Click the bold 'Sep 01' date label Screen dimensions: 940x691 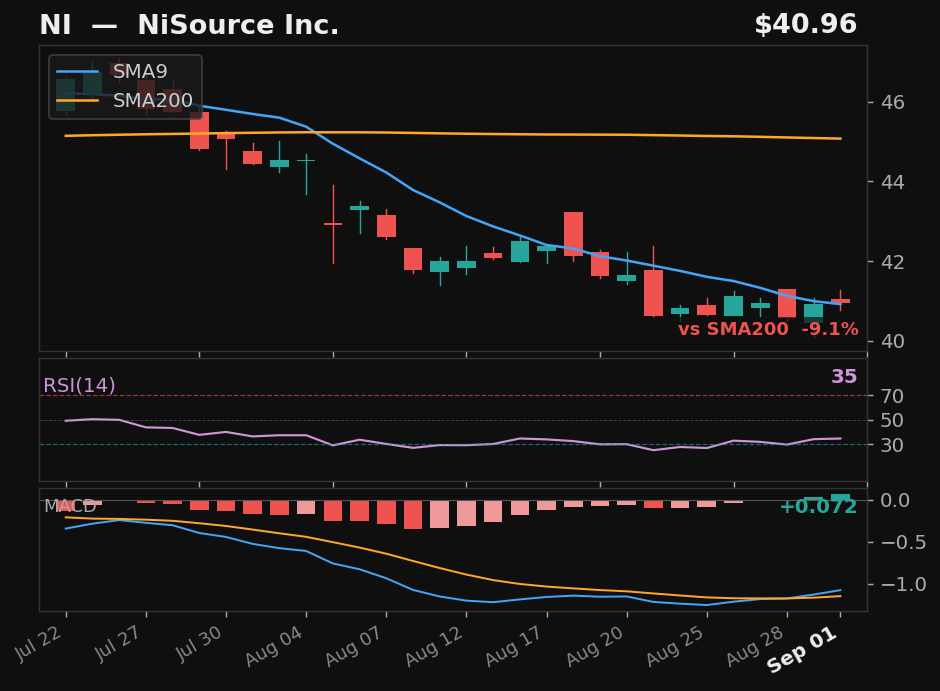[x=802, y=650]
